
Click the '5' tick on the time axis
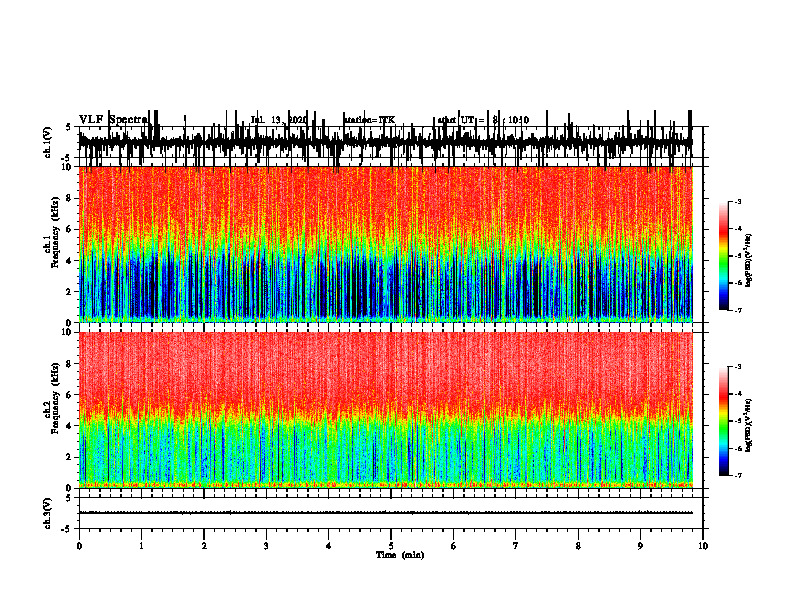391,546
